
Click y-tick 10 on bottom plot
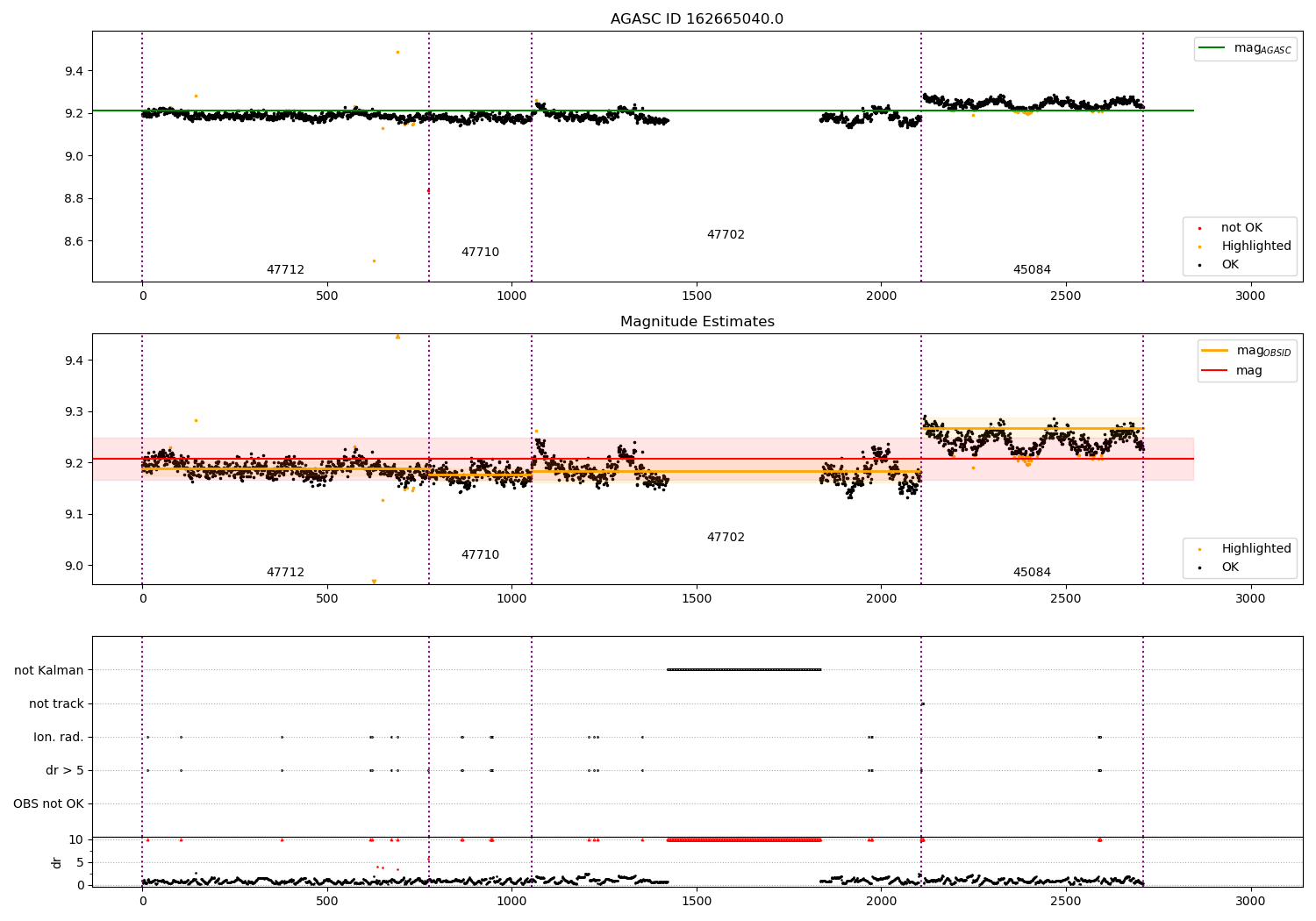point(76,840)
